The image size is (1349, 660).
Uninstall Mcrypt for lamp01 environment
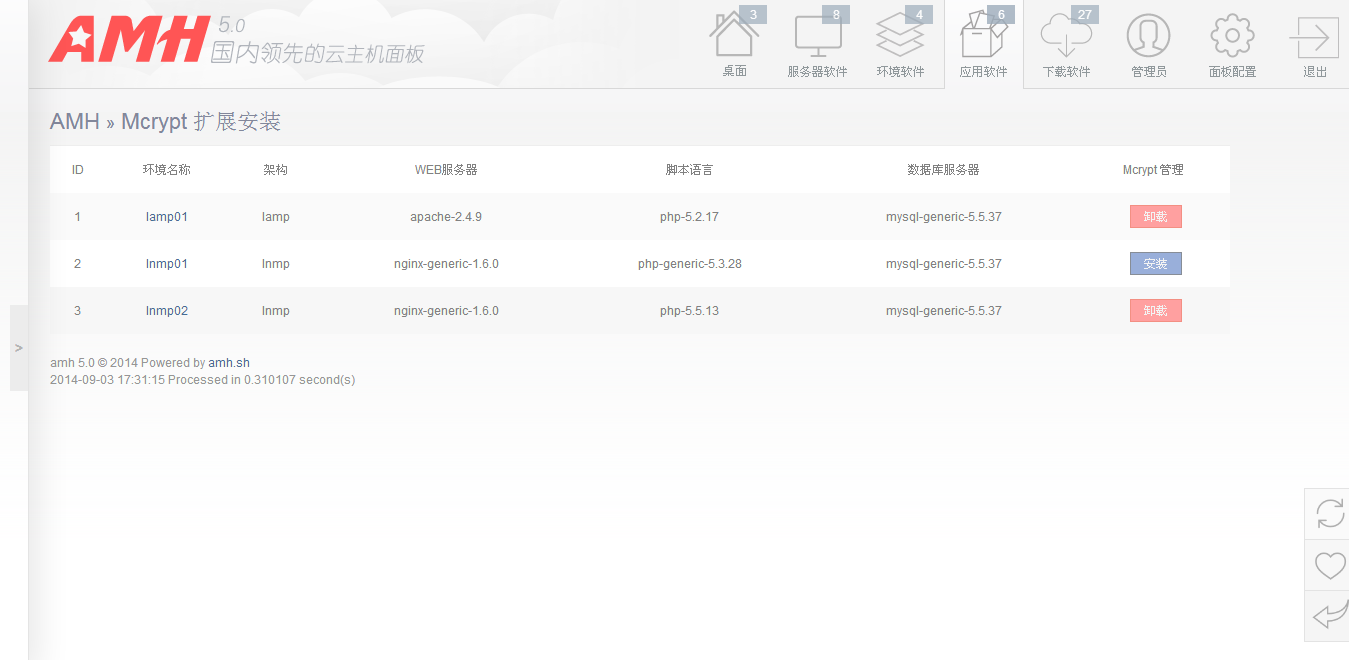[1155, 217]
